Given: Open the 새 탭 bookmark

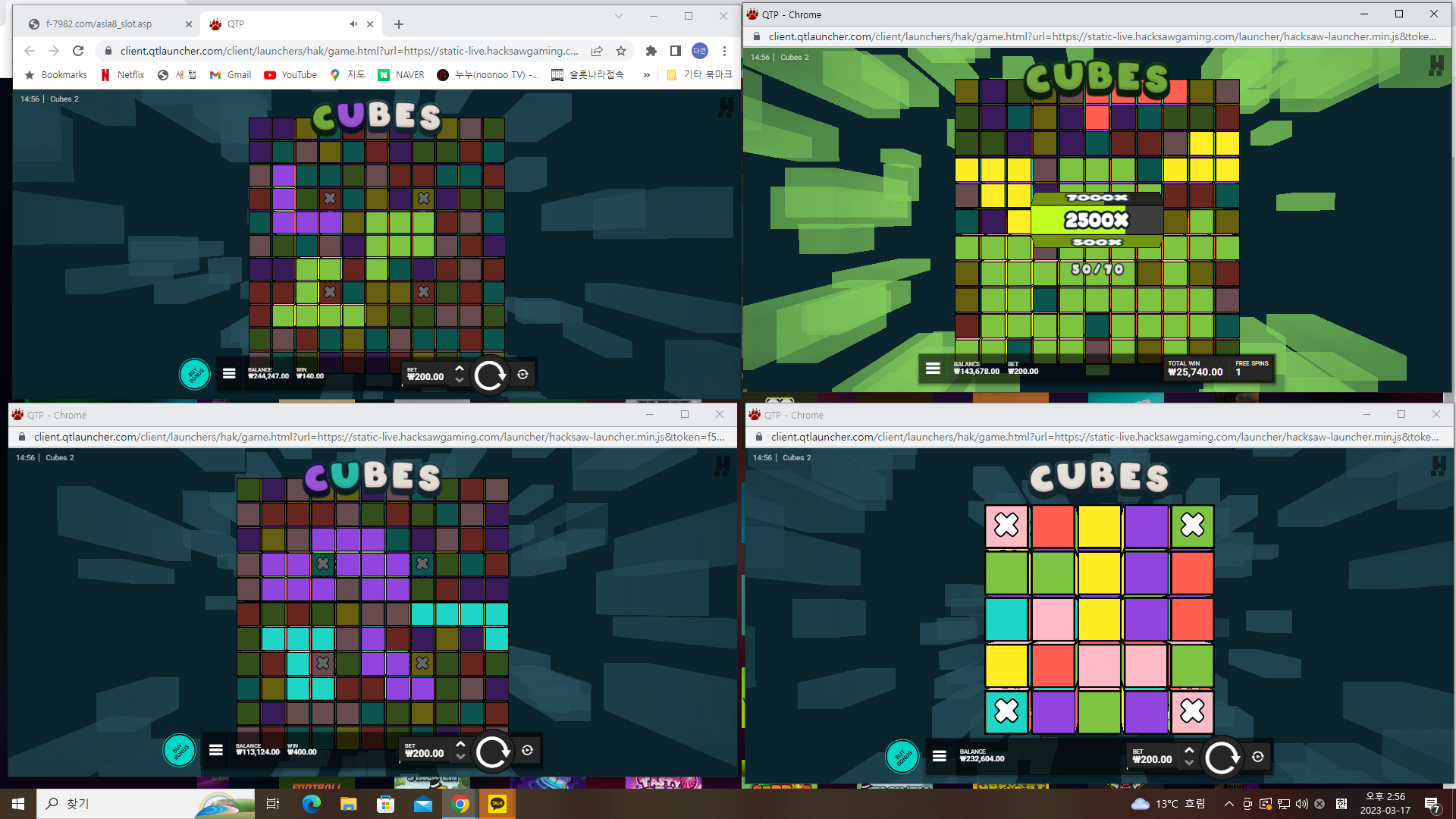Looking at the screenshot, I should 177,75.
